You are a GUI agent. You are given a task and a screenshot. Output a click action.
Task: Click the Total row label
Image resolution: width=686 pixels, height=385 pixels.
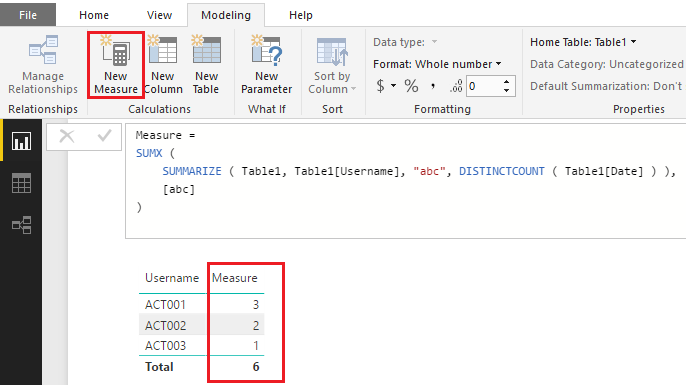[x=159, y=367]
